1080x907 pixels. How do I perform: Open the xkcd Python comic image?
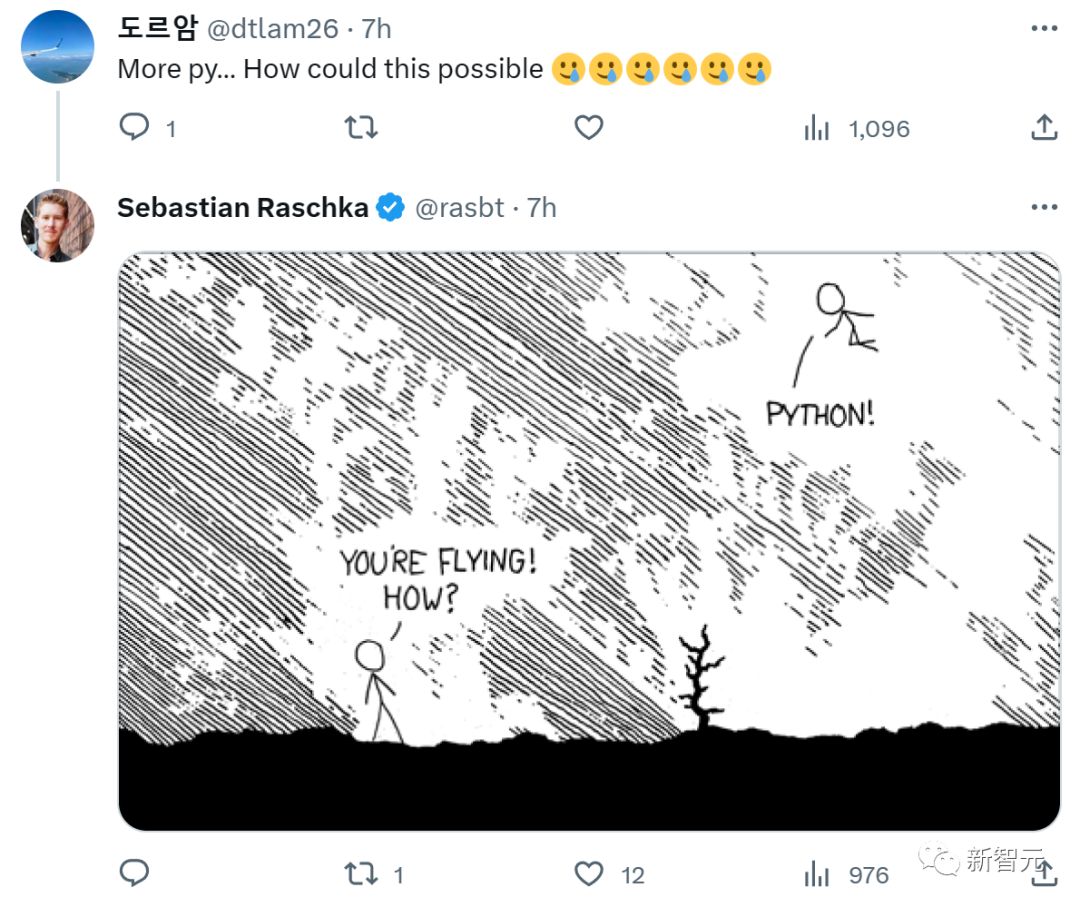(x=590, y=540)
